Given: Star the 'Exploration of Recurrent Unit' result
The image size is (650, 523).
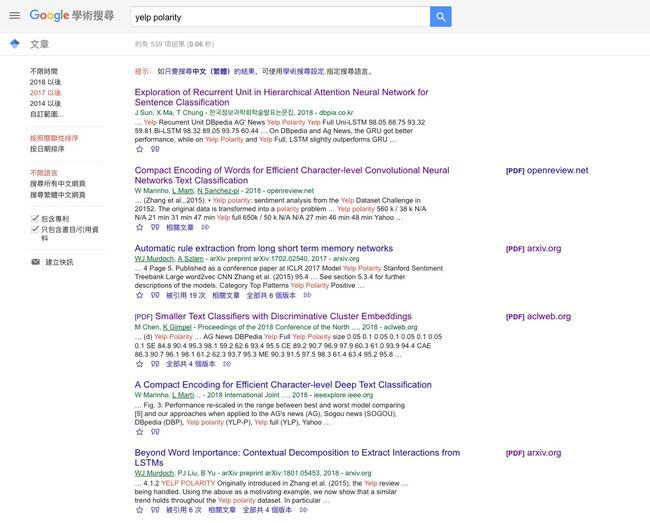Looking at the screenshot, I should pyautogui.click(x=140, y=149).
